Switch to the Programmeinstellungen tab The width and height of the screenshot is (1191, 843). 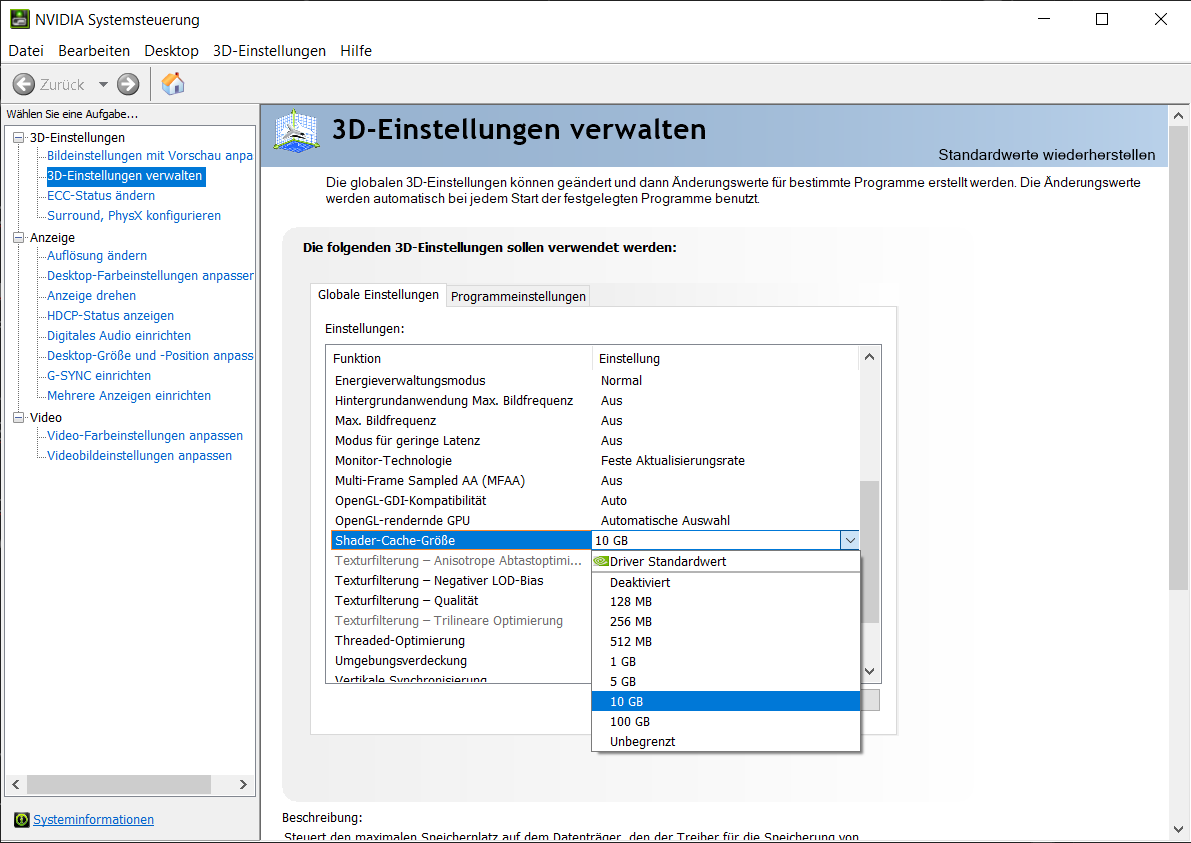[518, 296]
